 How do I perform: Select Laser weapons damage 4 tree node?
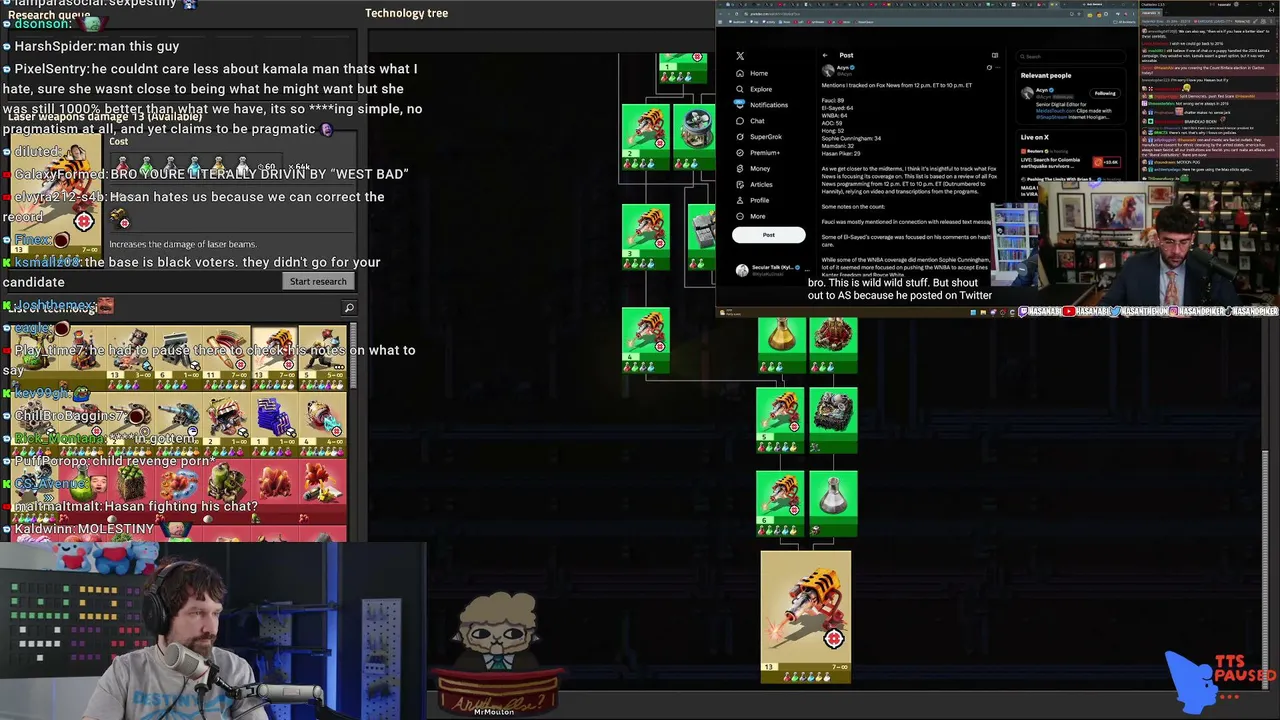pos(645,340)
